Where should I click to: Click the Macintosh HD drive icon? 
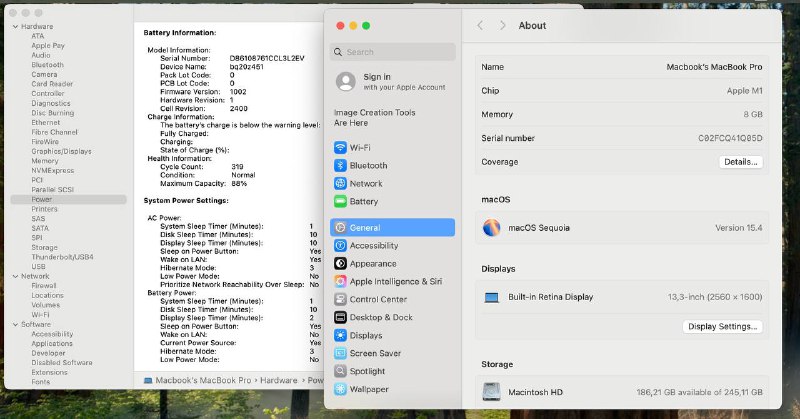[491, 392]
